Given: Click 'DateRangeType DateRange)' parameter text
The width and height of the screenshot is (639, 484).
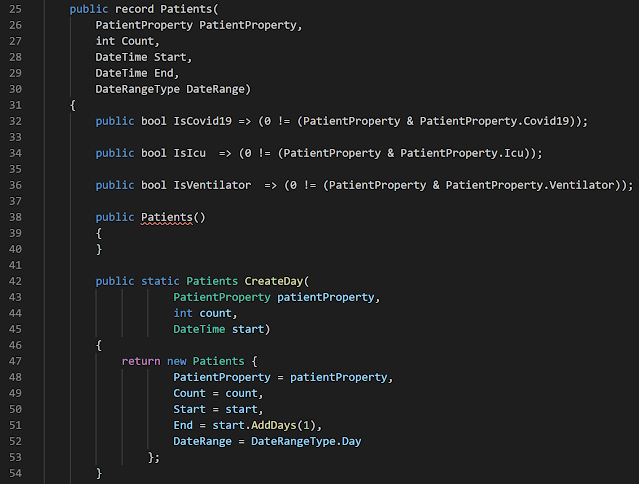Looking at the screenshot, I should 173,89.
